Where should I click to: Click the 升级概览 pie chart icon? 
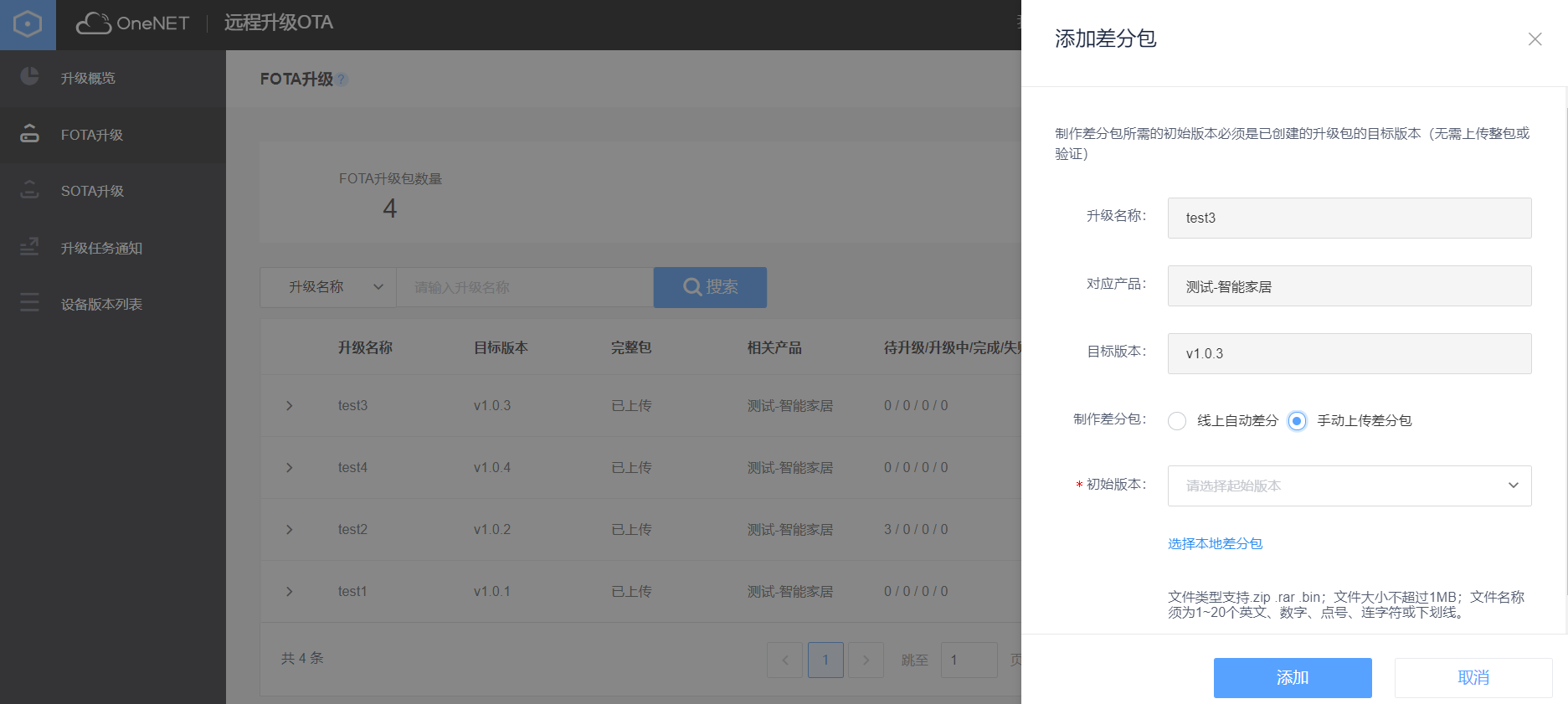point(29,76)
